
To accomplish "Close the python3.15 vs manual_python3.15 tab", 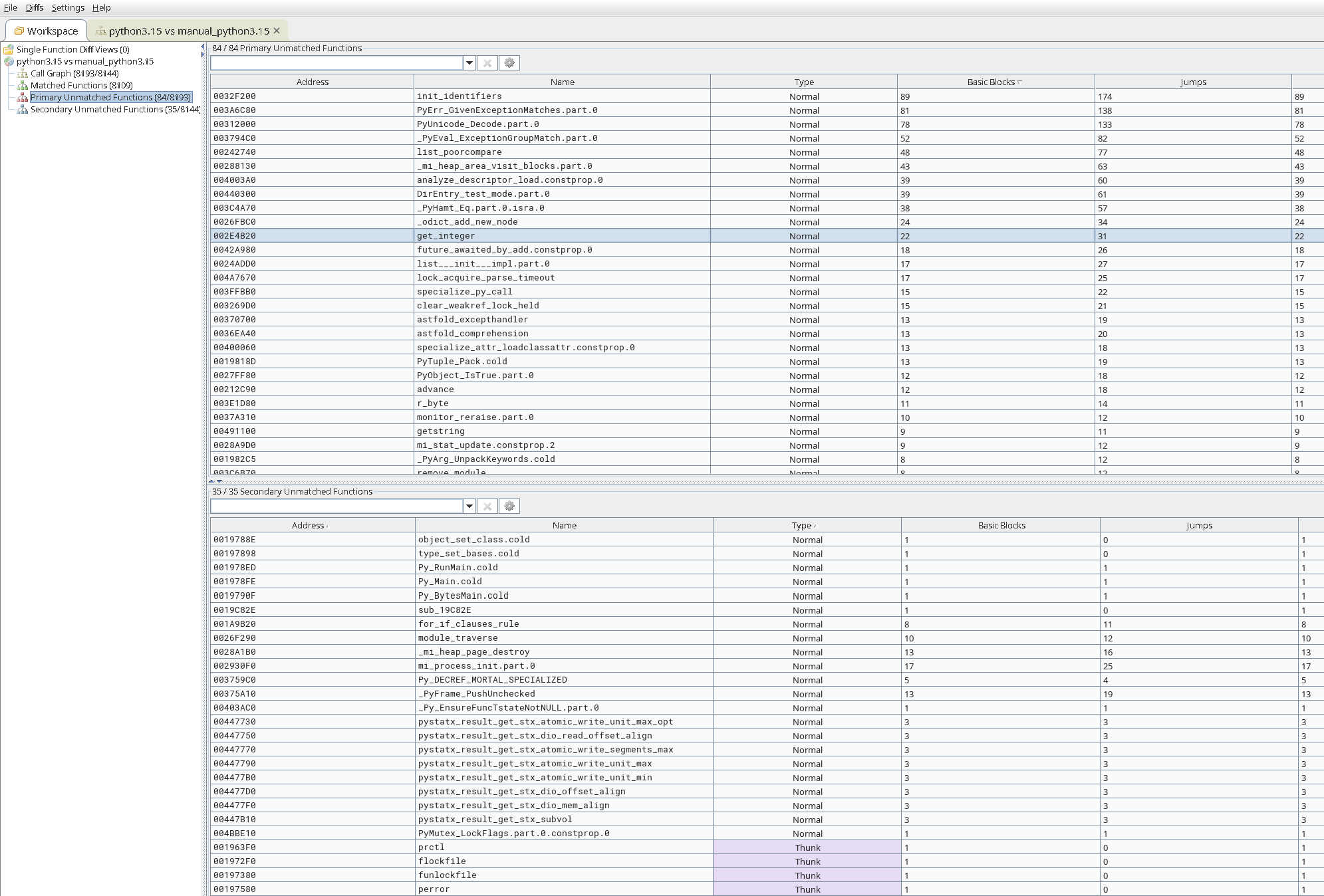I will tap(277, 31).
